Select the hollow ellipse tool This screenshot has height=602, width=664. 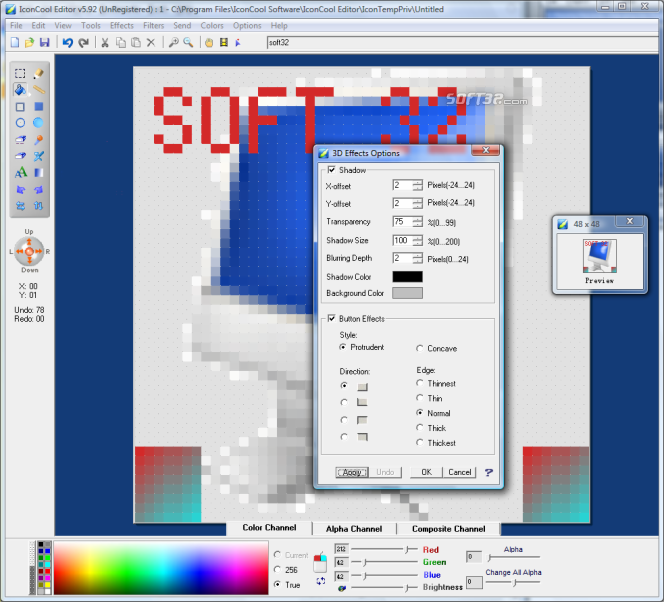coord(20,123)
